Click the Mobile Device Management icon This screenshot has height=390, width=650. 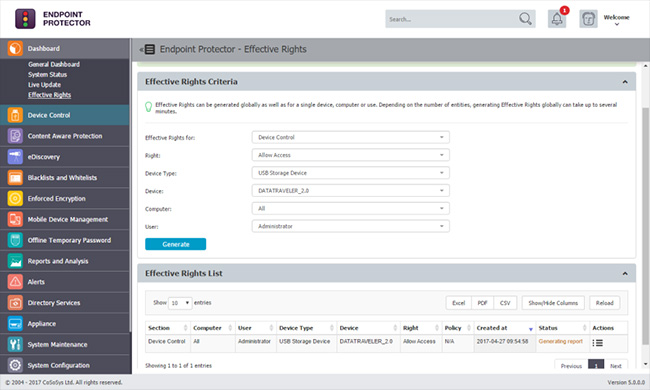click(15, 219)
